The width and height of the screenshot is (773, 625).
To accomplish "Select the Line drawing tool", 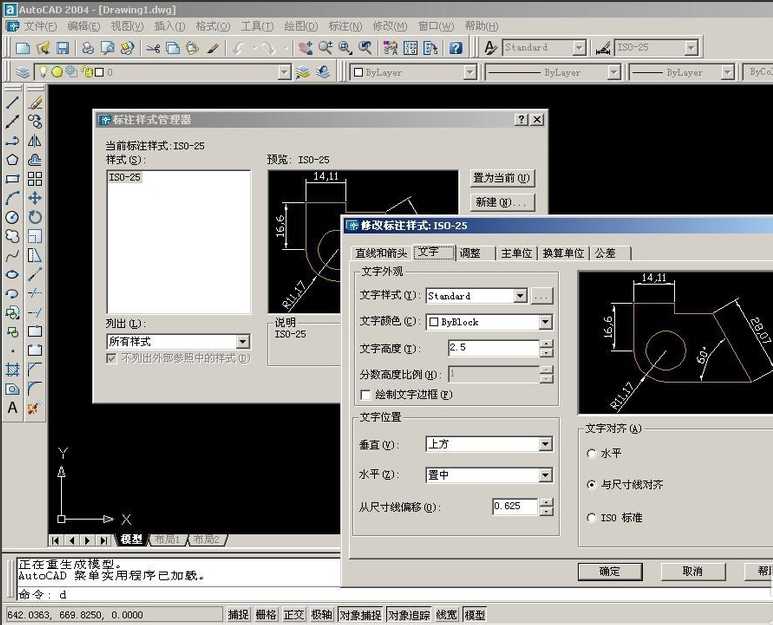I will 12,102.
